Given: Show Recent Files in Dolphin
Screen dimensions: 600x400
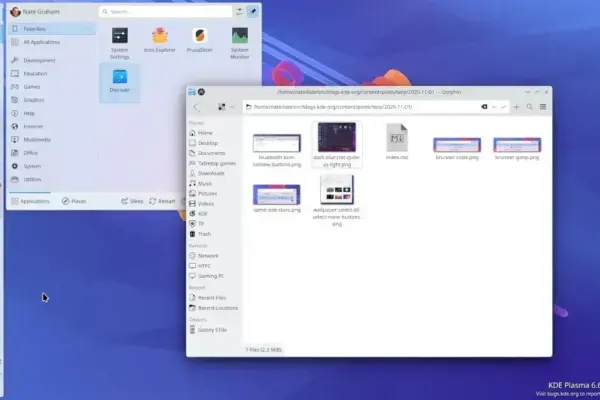Looking at the screenshot, I should pyautogui.click(x=214, y=298).
